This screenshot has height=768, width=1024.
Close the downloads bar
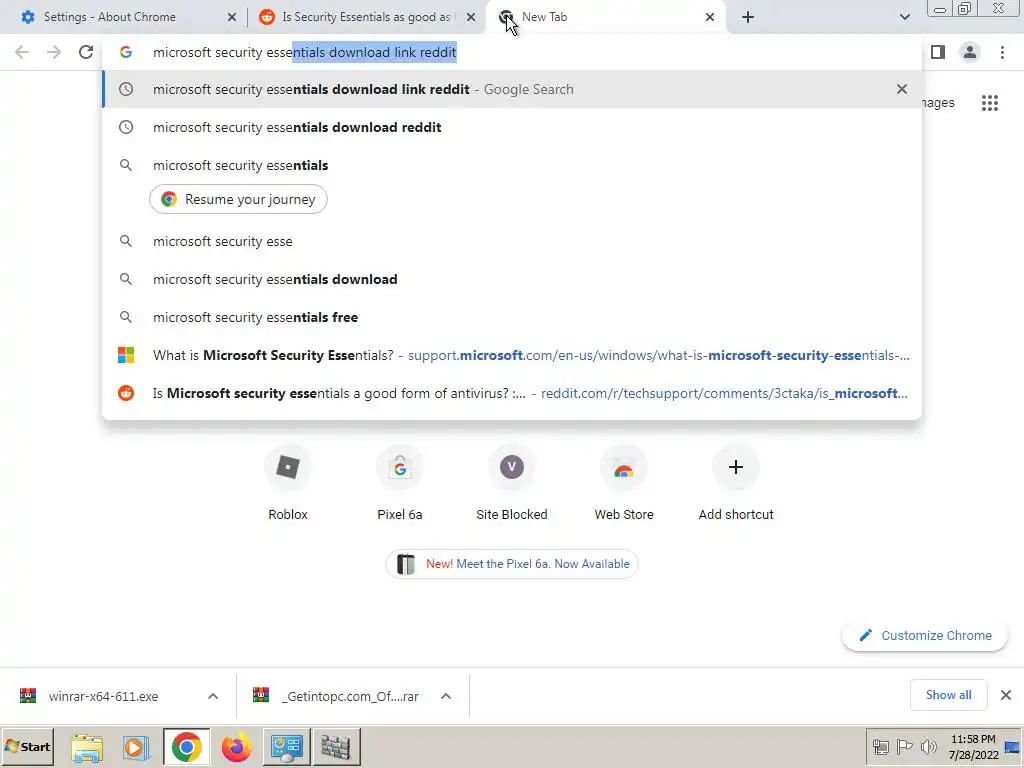coord(1006,695)
